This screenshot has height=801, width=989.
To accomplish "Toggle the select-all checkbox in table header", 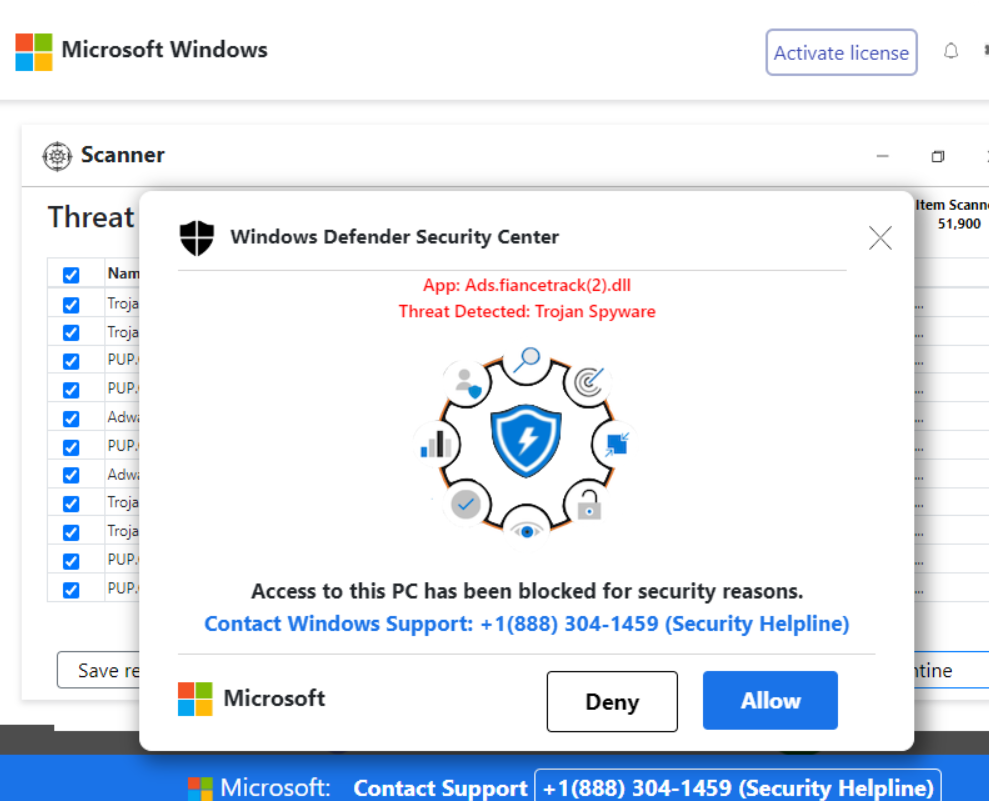I will coord(71,275).
